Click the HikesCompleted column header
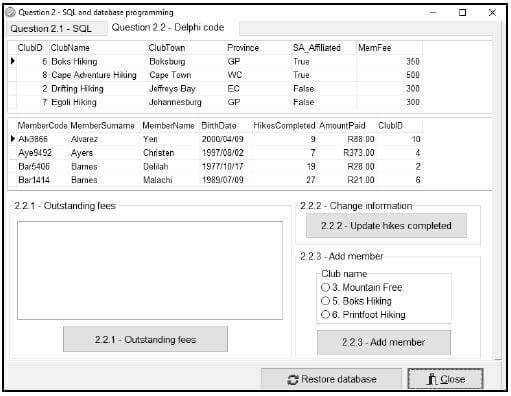511x396 pixels. (284, 126)
